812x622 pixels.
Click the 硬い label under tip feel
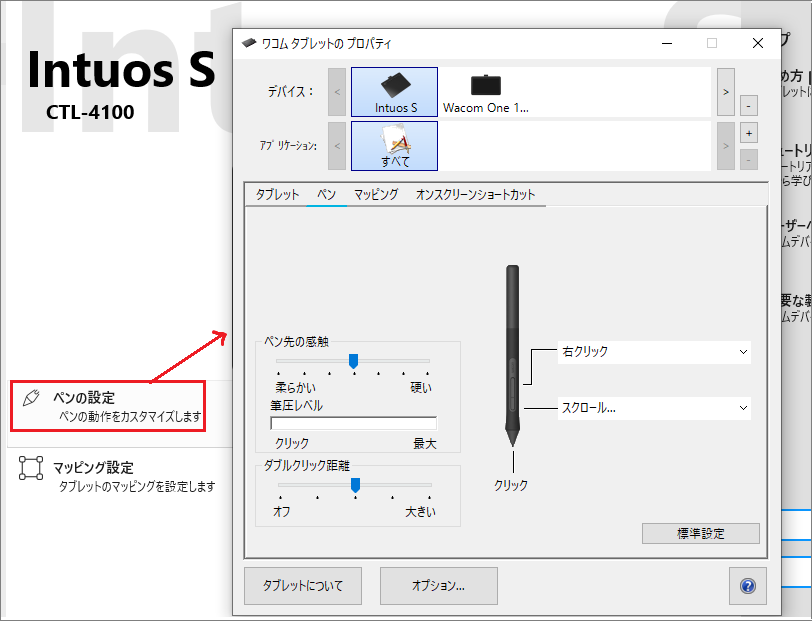point(420,387)
